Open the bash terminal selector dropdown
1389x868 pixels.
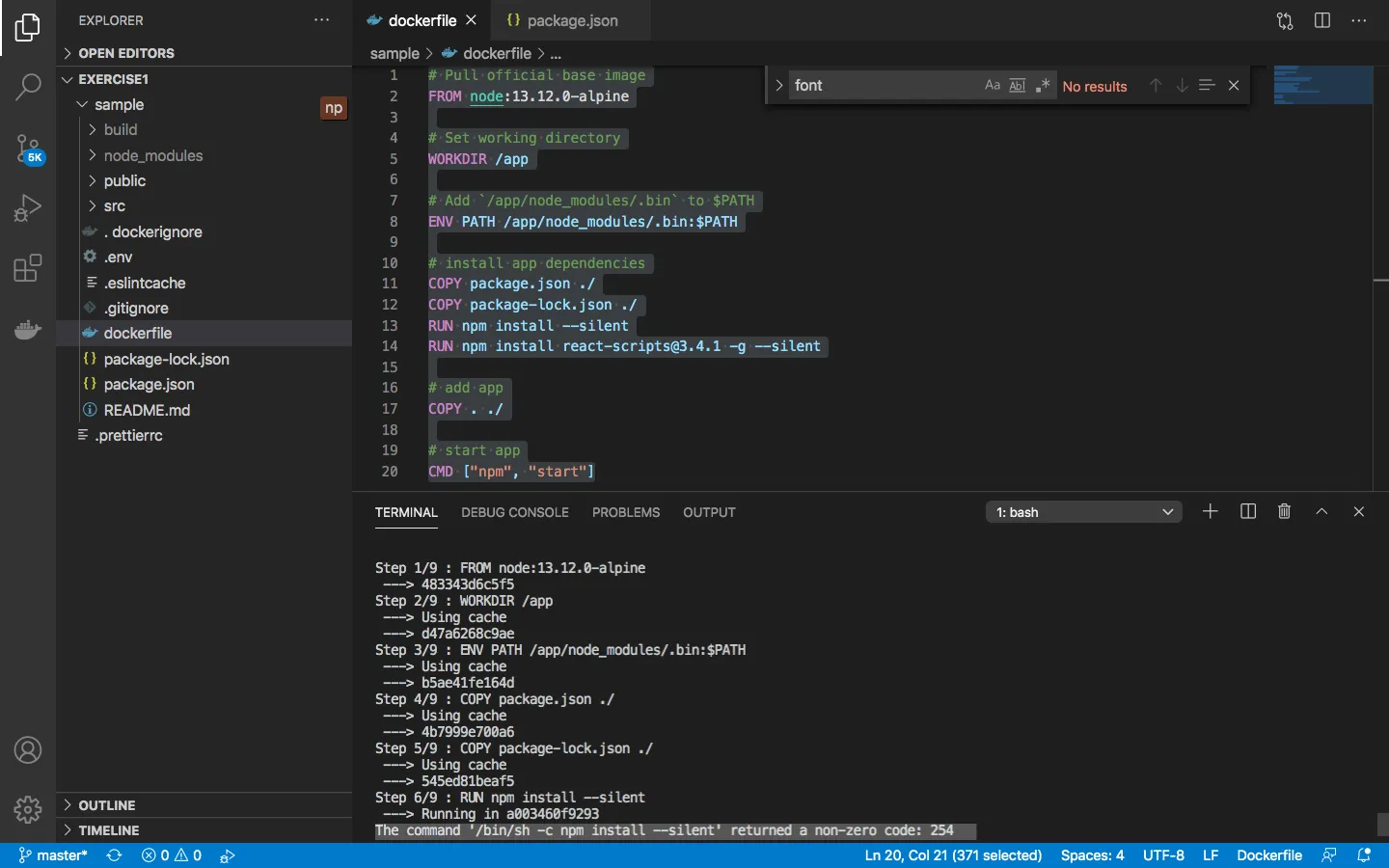point(1084,512)
